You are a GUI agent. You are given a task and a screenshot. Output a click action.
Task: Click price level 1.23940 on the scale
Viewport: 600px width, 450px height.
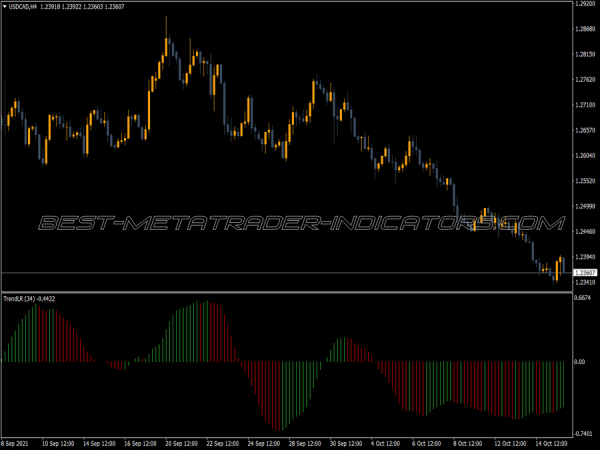click(x=585, y=257)
